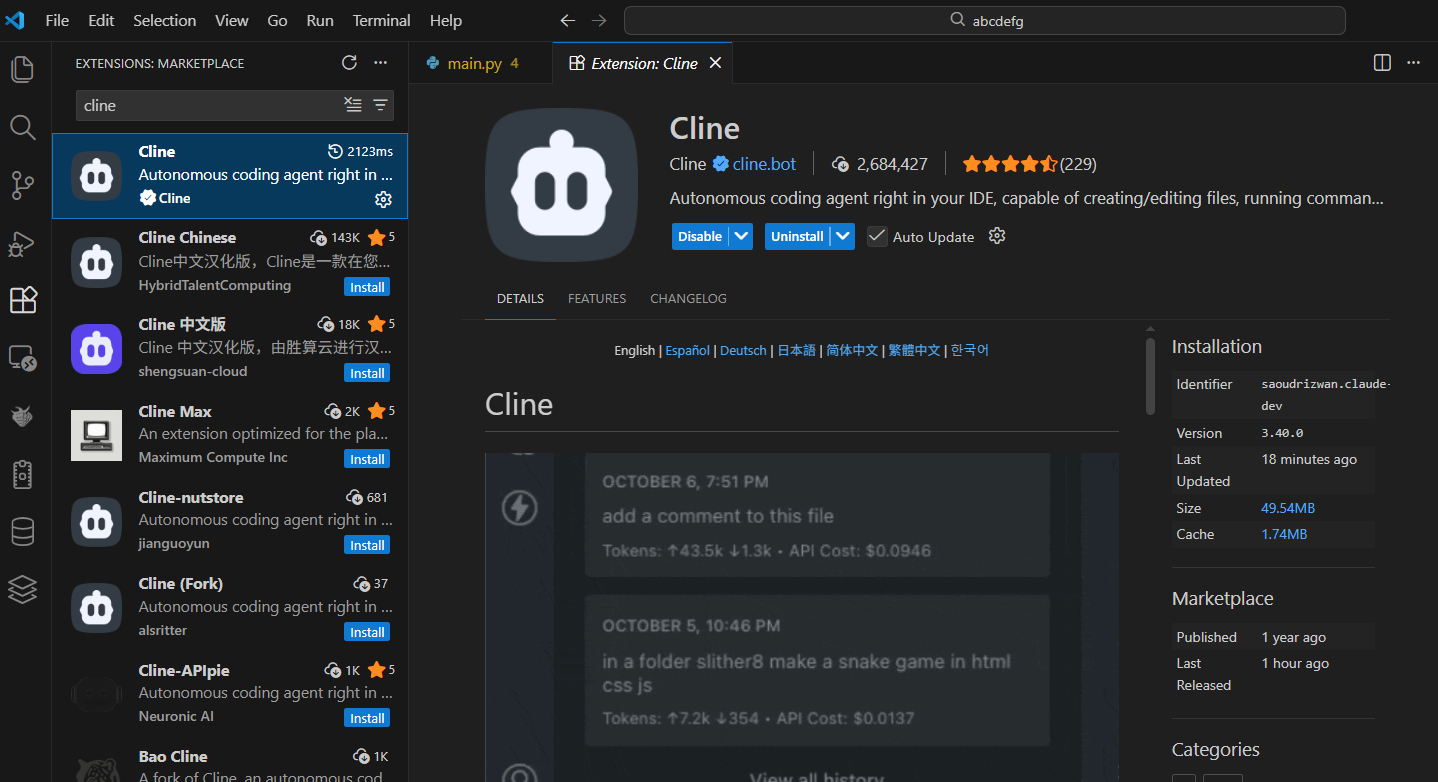Viewport: 1438px width, 782px height.
Task: Open the Terminal menu
Action: (382, 20)
